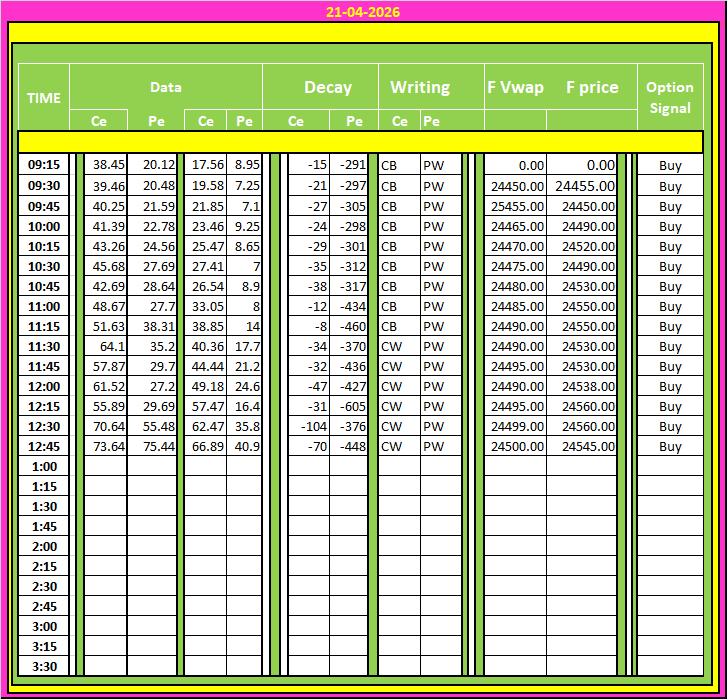This screenshot has height=699, width=727.
Task: Click the CB cell in 09:15 row
Action: pyautogui.click(x=399, y=165)
